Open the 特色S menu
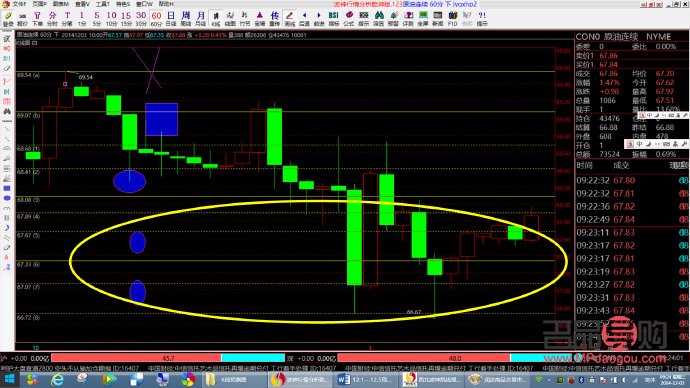 [x=123, y=4]
